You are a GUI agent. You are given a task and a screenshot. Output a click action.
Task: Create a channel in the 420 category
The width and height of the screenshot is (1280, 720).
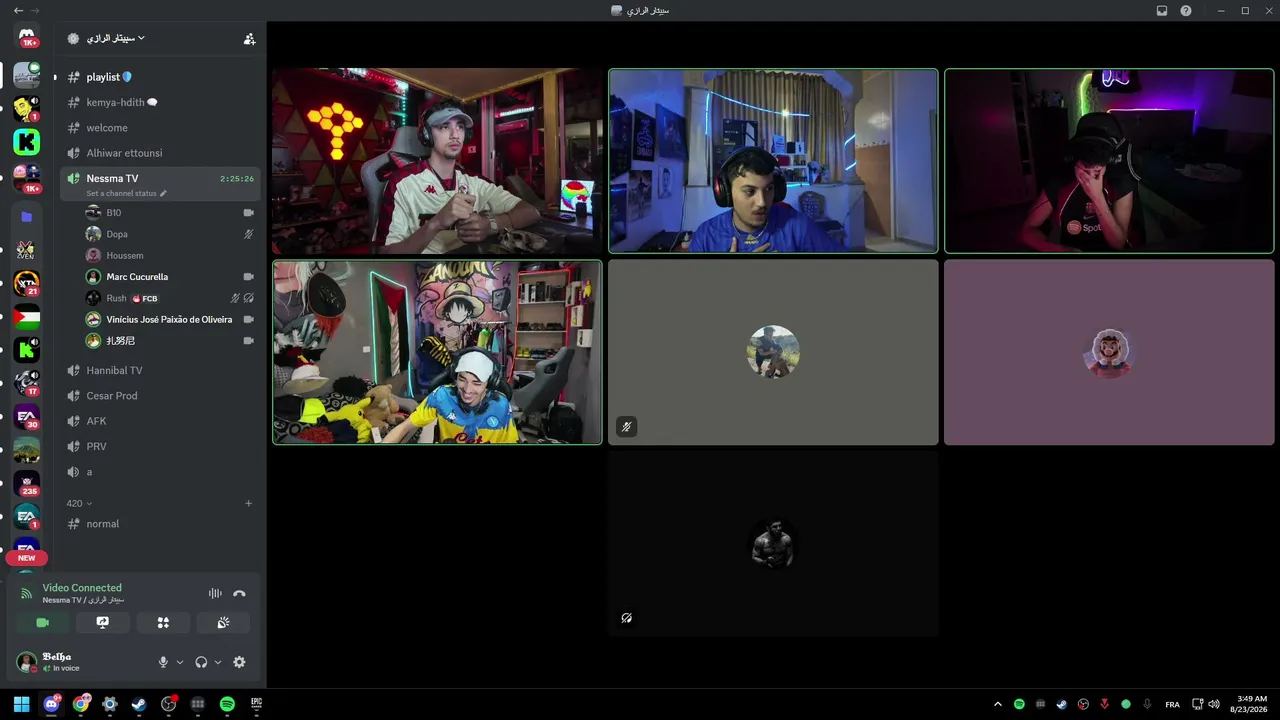coord(249,503)
